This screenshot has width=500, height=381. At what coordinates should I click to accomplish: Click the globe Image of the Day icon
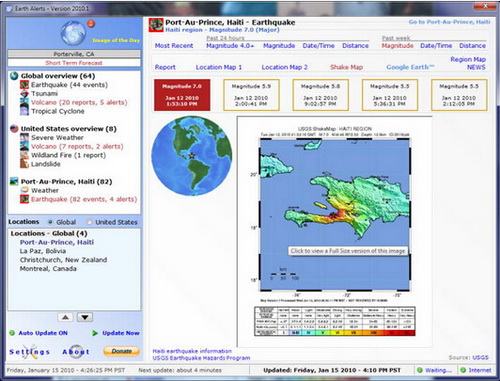point(74,33)
